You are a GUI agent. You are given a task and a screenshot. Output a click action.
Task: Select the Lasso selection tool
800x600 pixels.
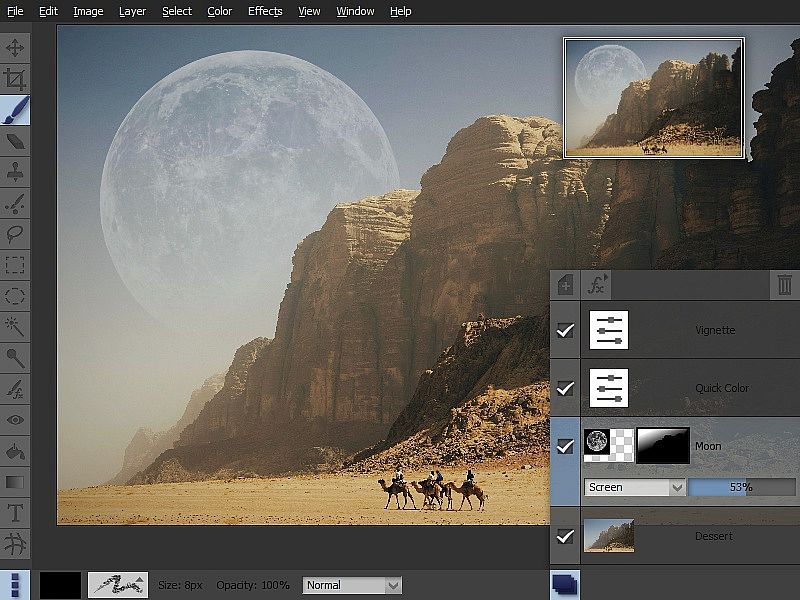[15, 234]
